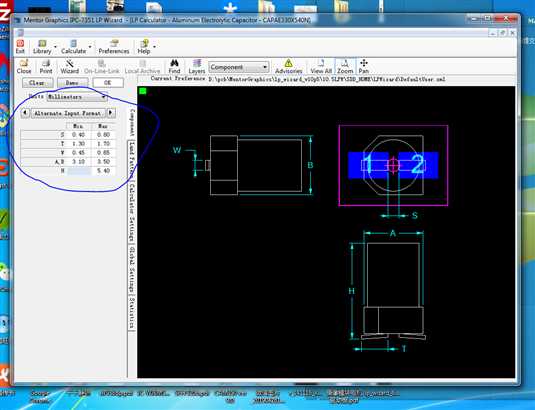Click the Demo button
The image size is (535, 410).
[x=72, y=83]
